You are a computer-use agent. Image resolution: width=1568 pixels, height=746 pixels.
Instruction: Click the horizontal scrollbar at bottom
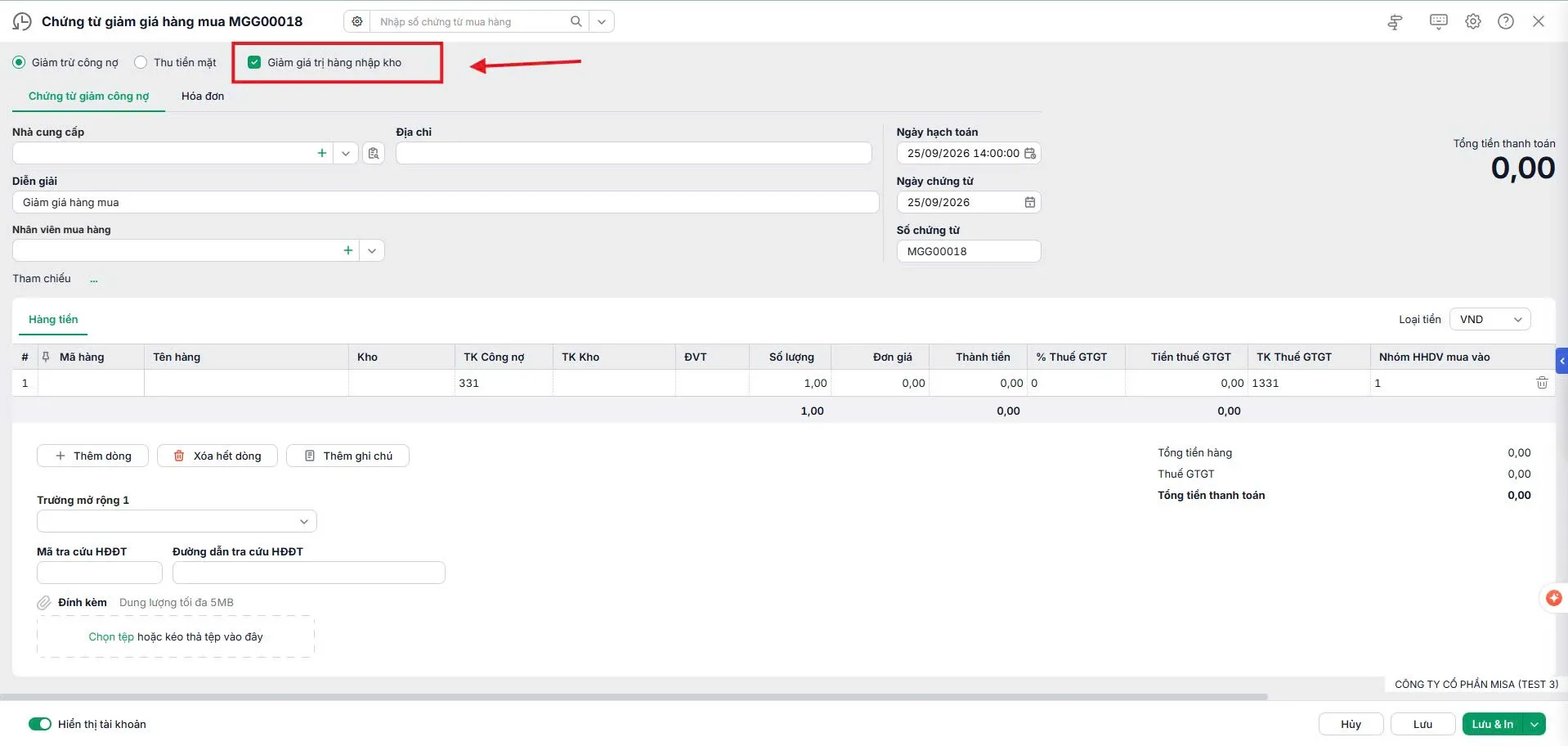pyautogui.click(x=634, y=697)
